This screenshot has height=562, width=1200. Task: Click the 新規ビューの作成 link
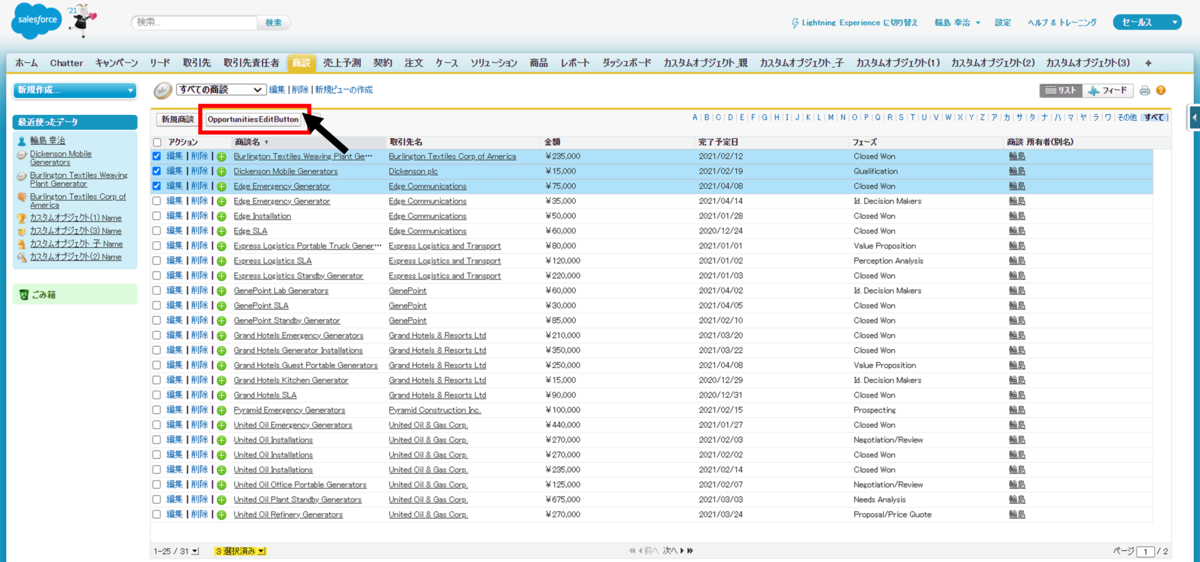click(x=344, y=90)
